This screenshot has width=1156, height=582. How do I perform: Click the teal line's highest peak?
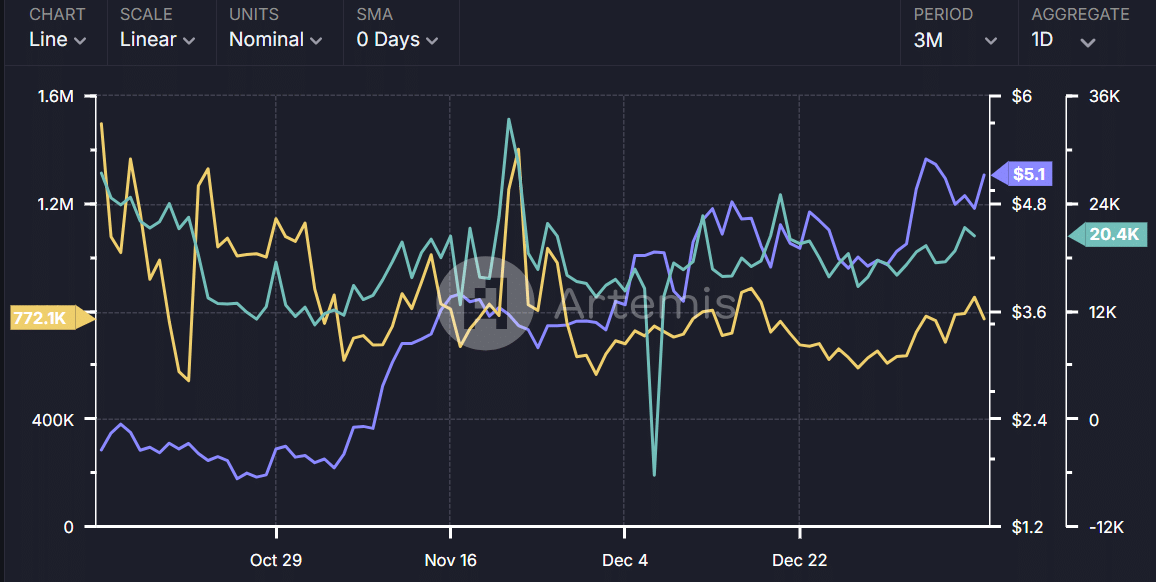point(509,119)
